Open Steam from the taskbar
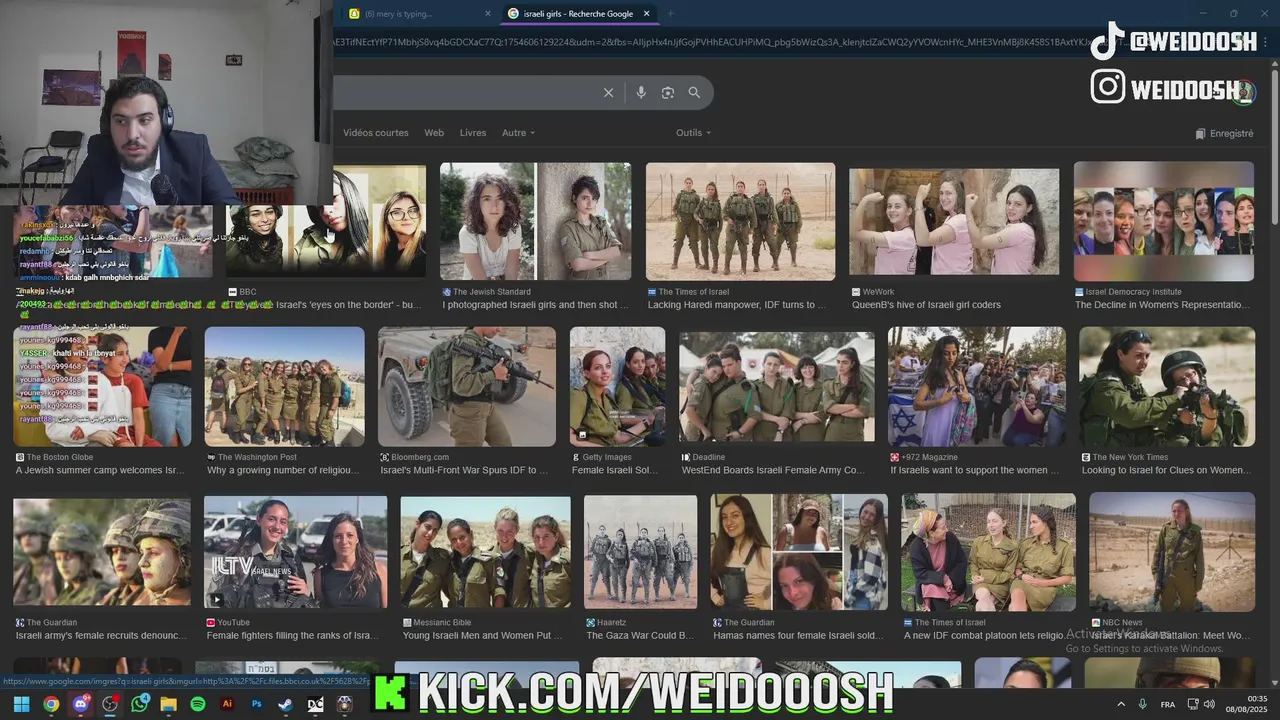 pyautogui.click(x=286, y=704)
